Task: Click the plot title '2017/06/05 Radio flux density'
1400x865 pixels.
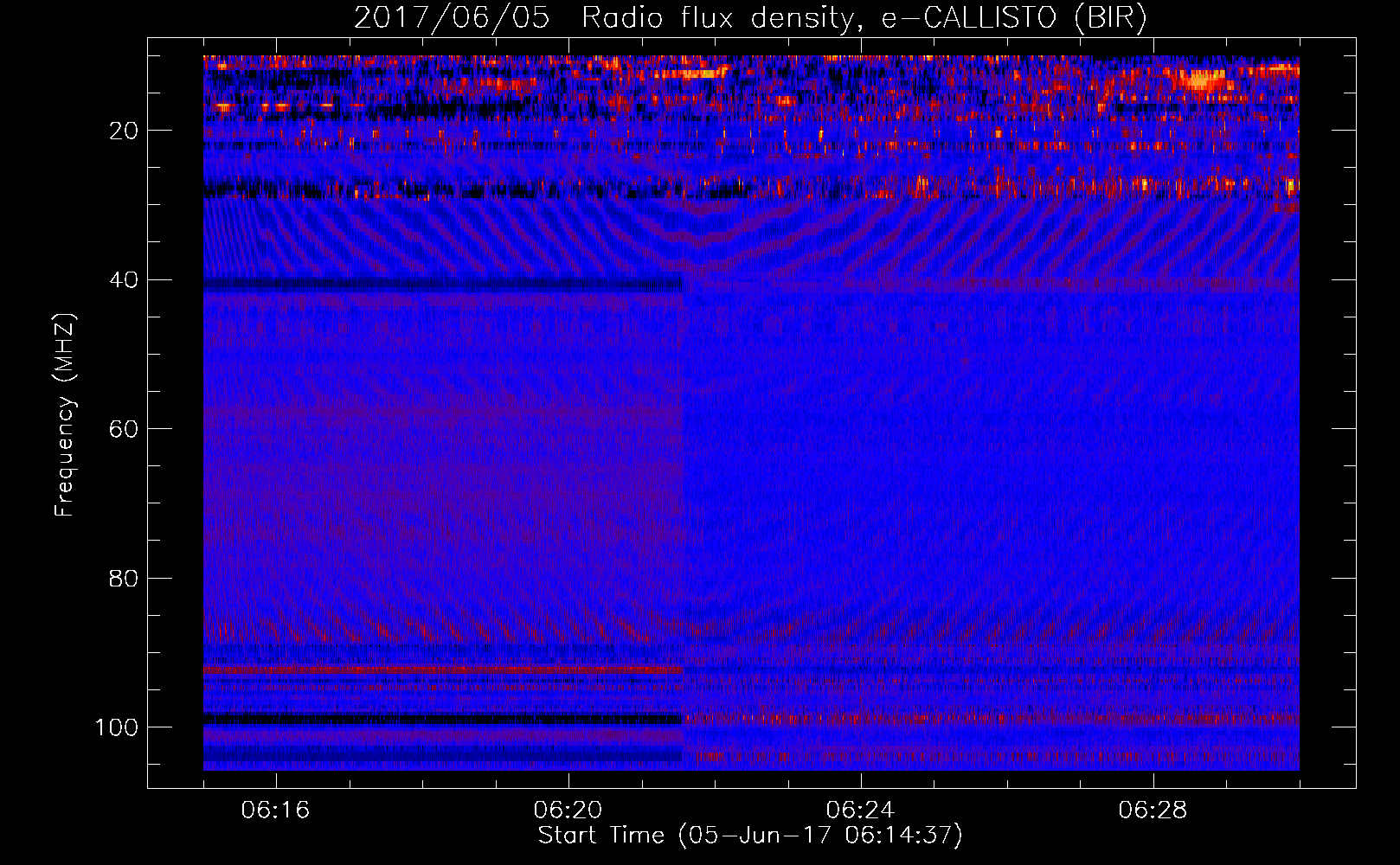Action: (751, 18)
